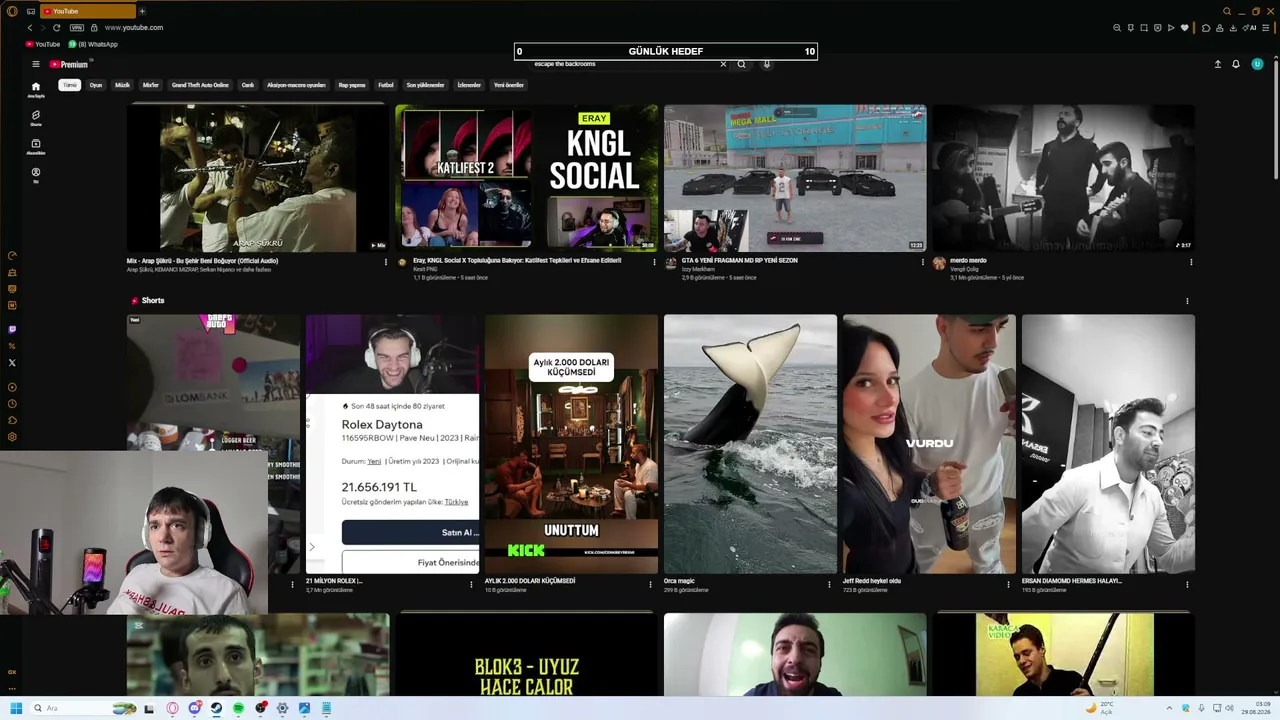Open options for GTA 6 Yeni Fragman video
1280x720 pixels.
tap(923, 262)
